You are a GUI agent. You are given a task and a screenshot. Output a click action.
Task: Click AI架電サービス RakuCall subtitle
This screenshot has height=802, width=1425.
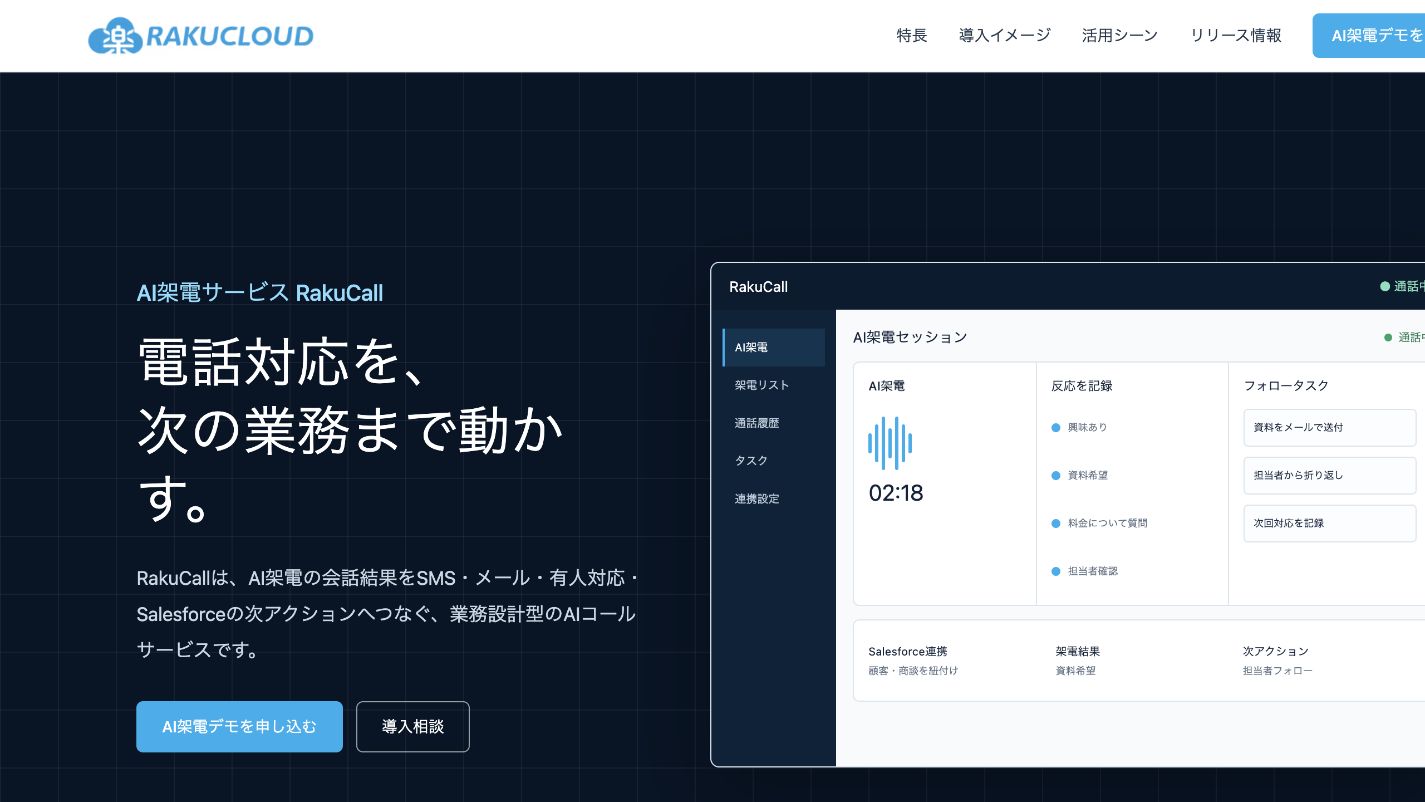tap(260, 293)
